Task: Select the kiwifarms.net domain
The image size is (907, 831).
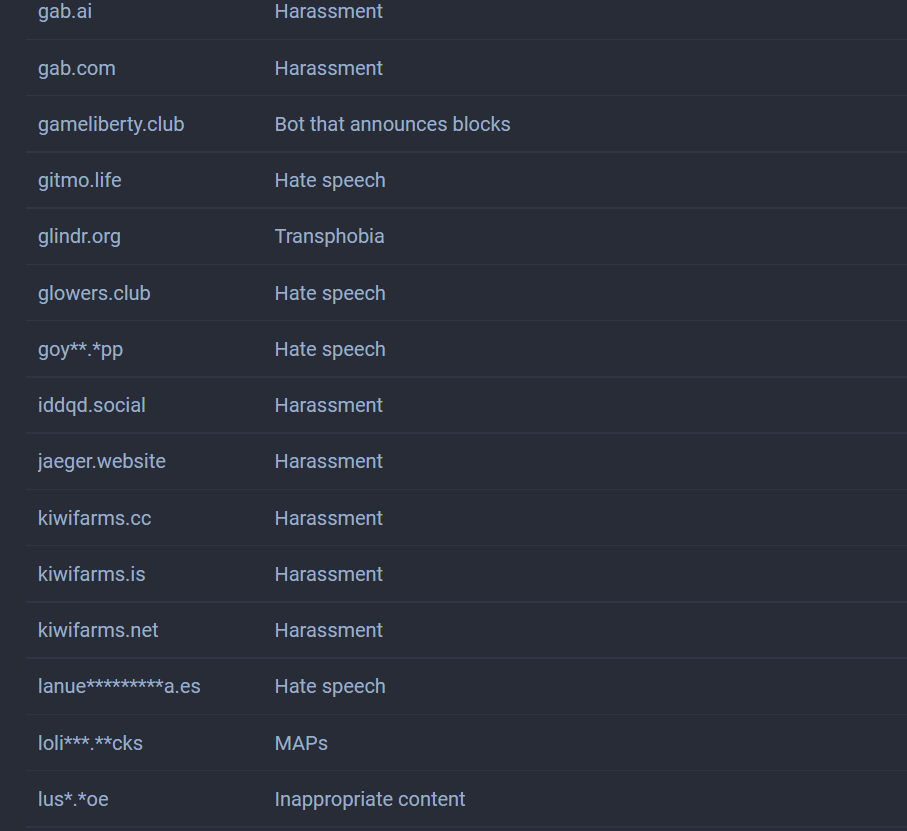Action: [x=98, y=630]
